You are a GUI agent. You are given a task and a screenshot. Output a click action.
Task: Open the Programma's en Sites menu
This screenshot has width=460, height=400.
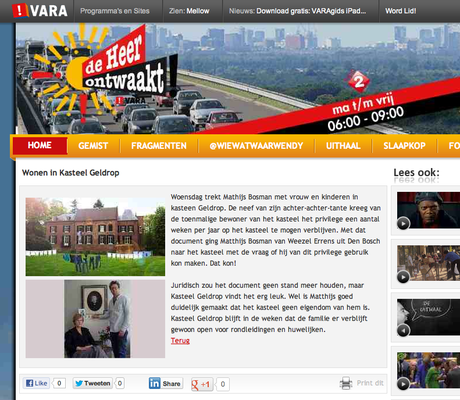point(115,11)
